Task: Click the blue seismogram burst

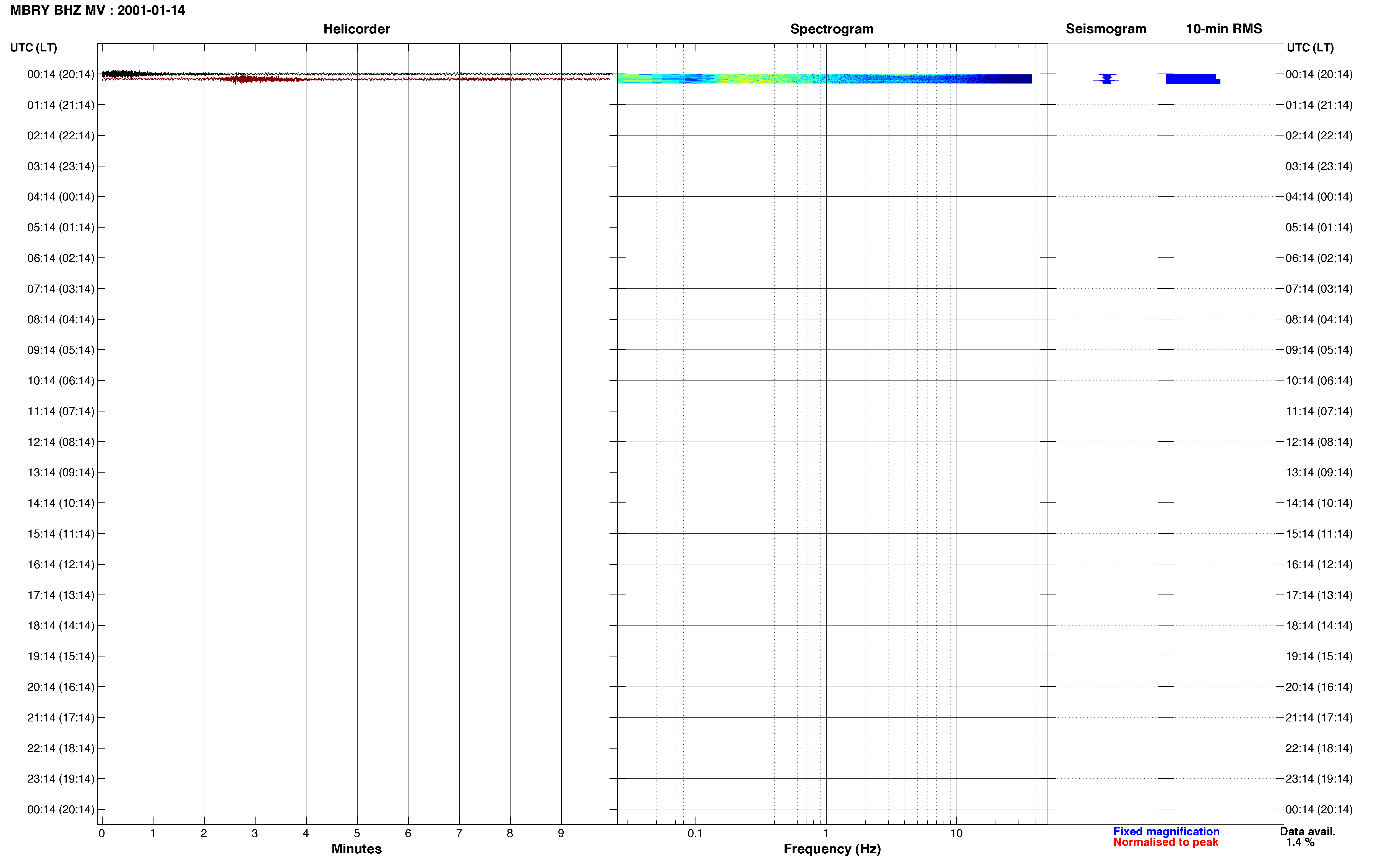Action: [1106, 79]
